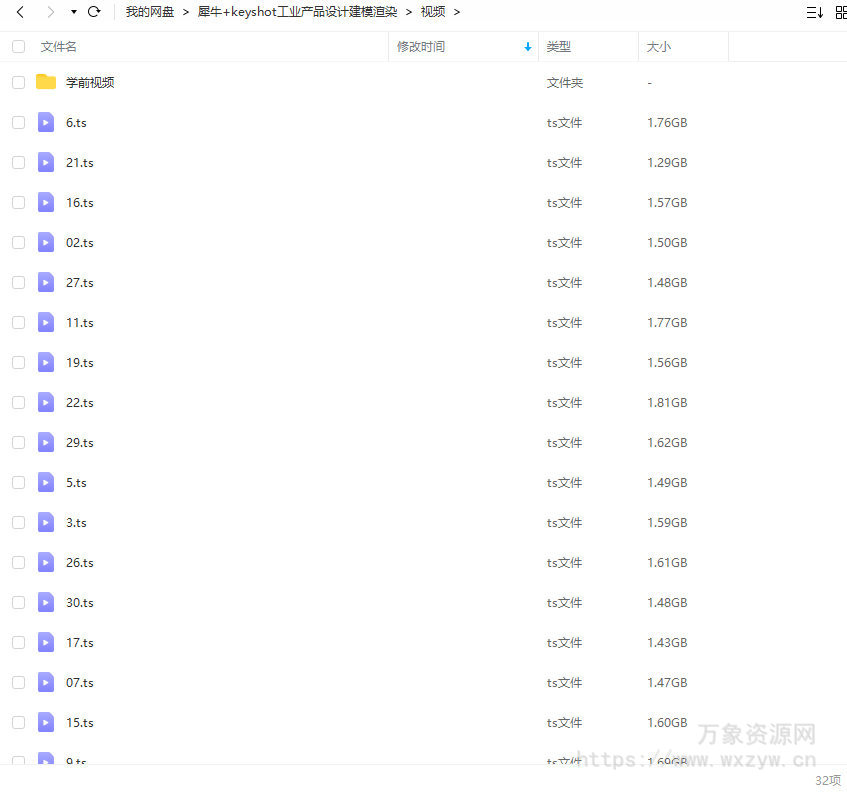847x794 pixels.
Task: Click the play icon next to 16.ts
Action: [x=46, y=202]
